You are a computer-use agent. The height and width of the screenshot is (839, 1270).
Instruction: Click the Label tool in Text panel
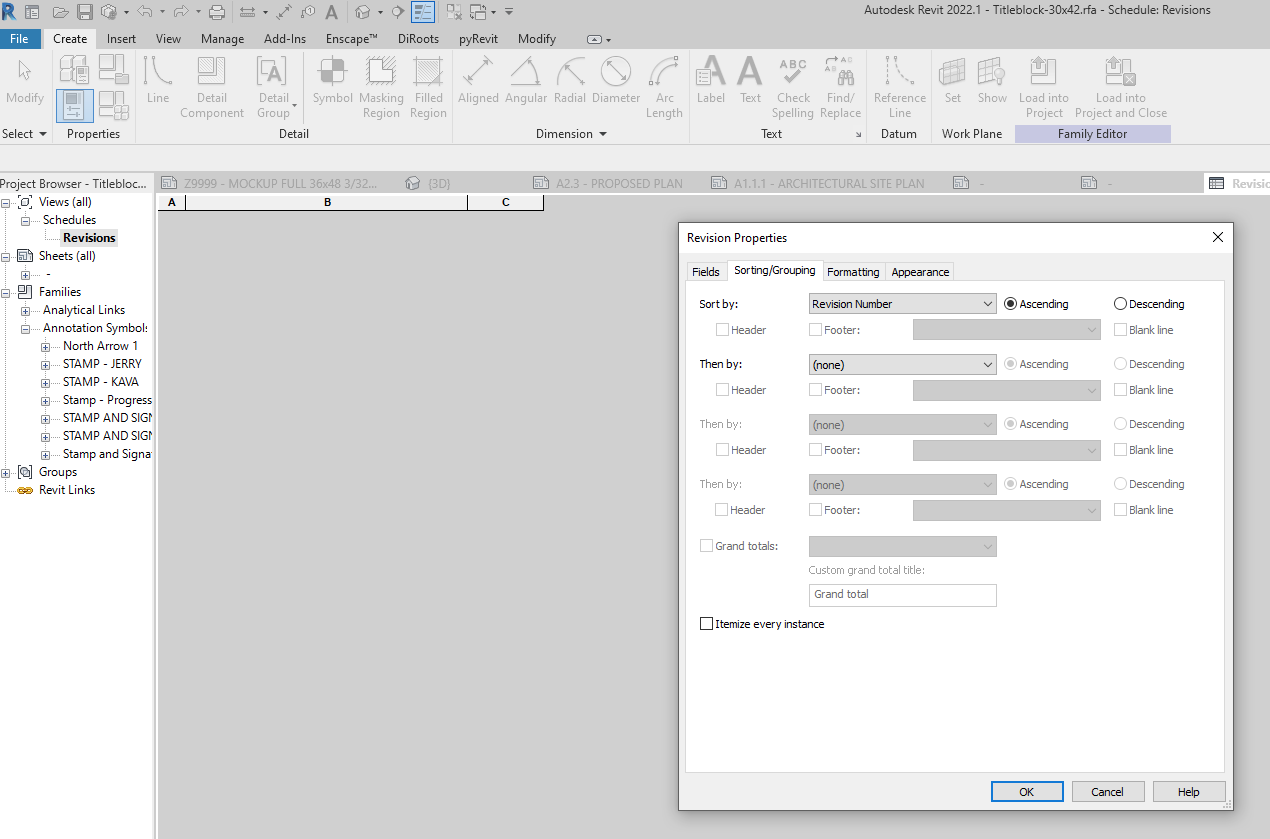click(x=711, y=81)
